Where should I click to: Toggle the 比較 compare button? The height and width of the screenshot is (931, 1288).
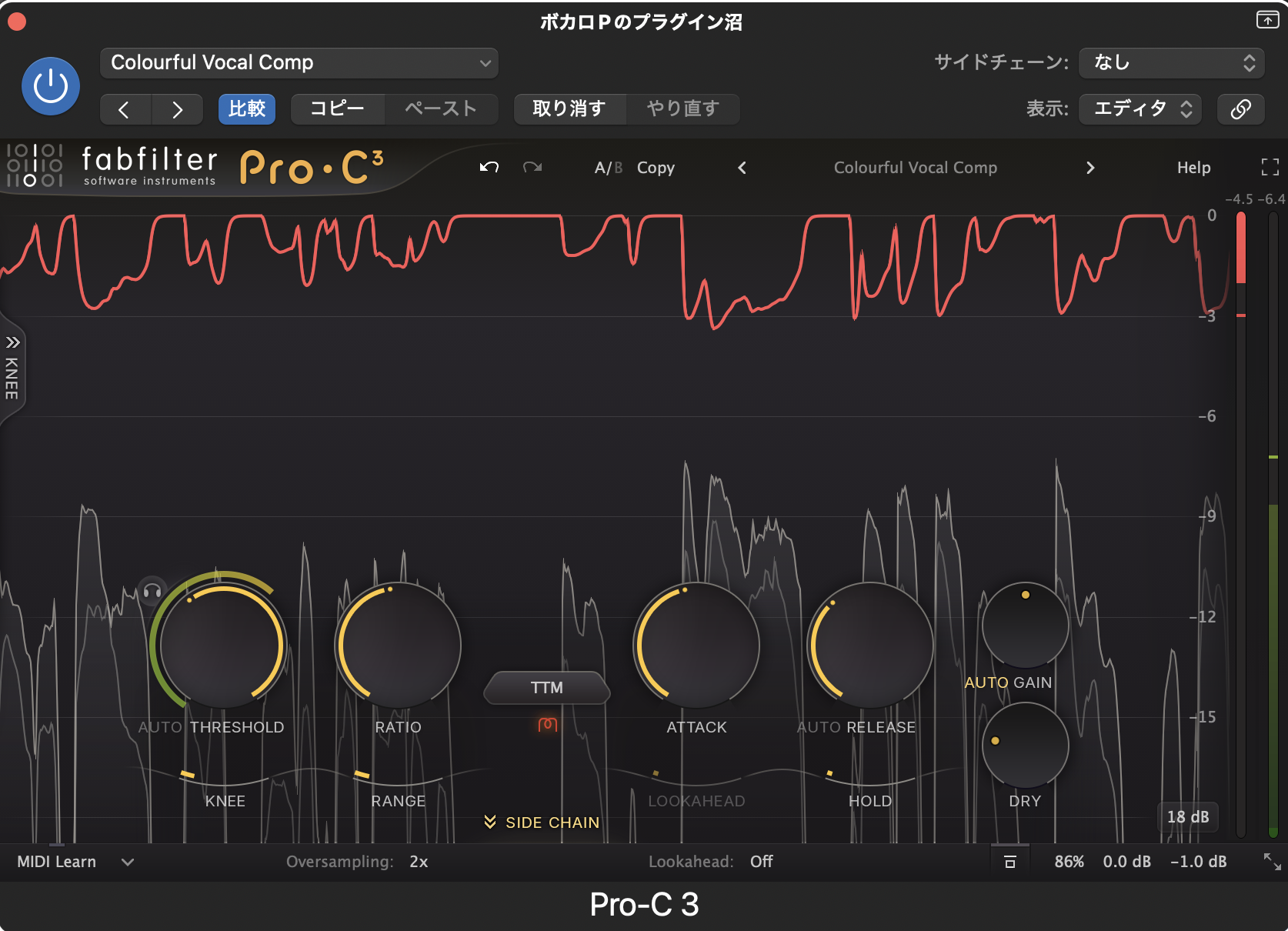click(247, 109)
